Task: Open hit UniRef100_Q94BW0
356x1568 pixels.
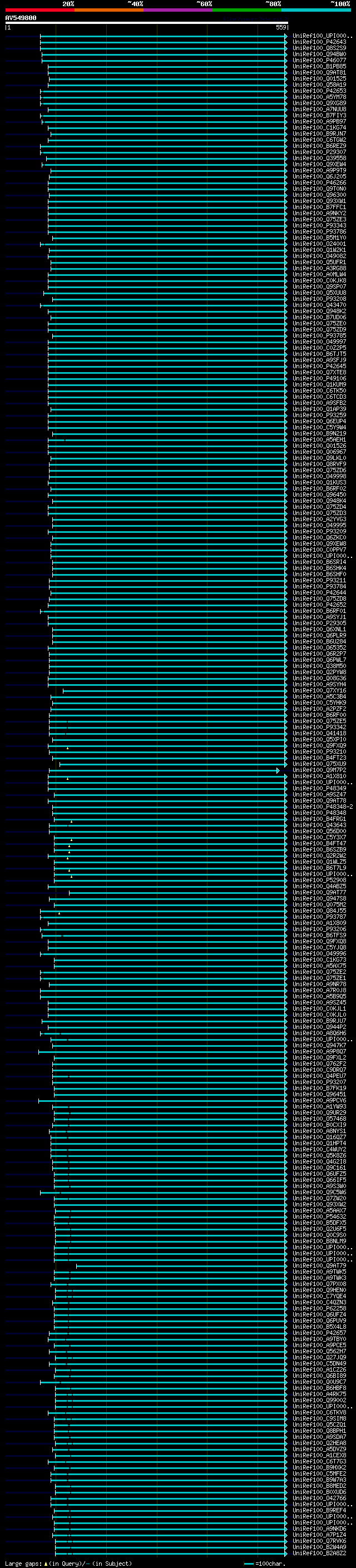Action: 319,54
